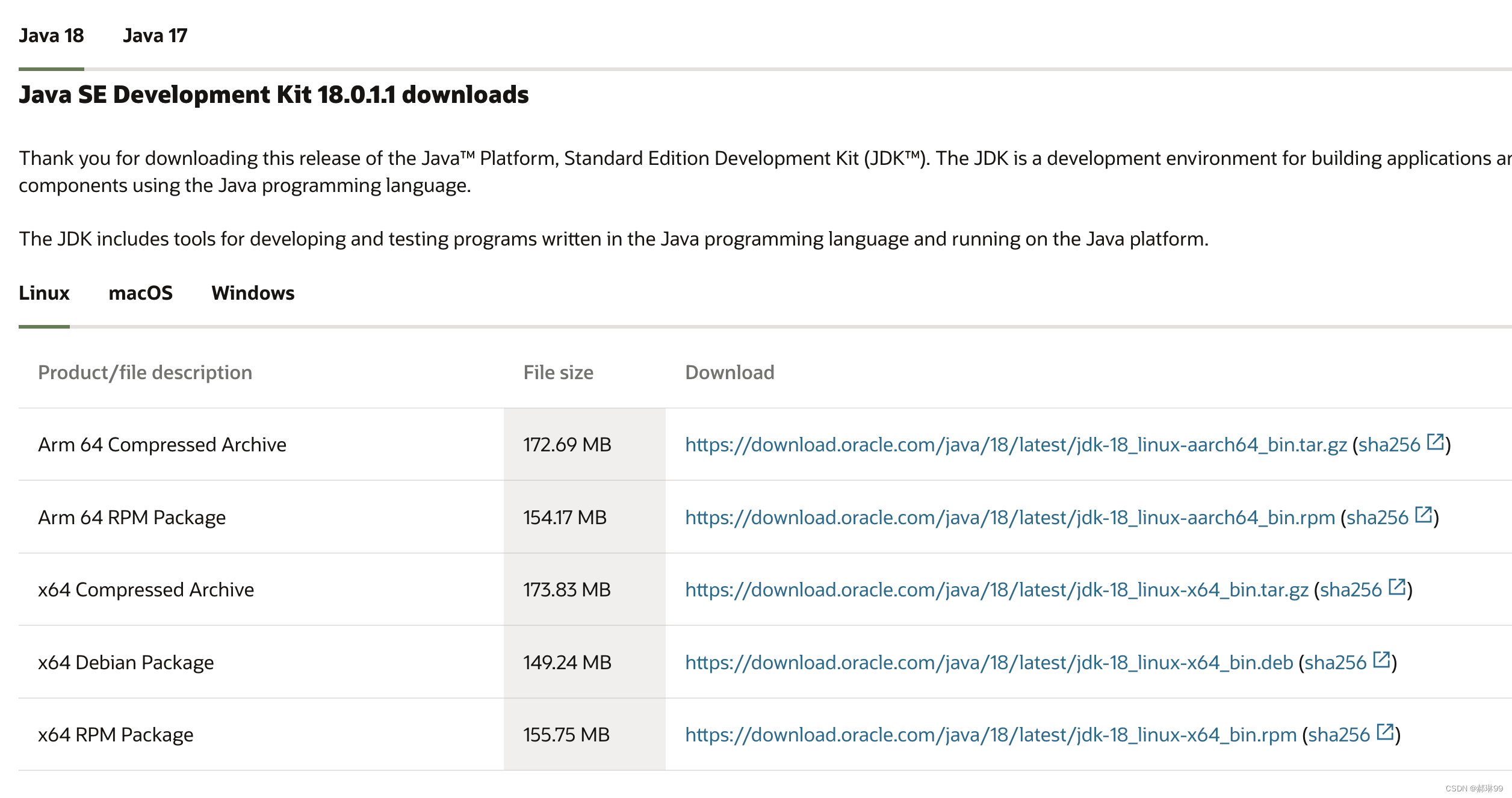Select the Windows platform tab
1512x798 pixels.
coord(253,293)
